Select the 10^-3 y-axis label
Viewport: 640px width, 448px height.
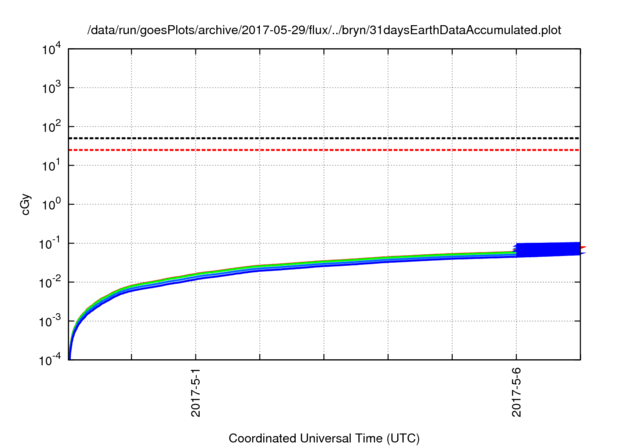(x=51, y=321)
